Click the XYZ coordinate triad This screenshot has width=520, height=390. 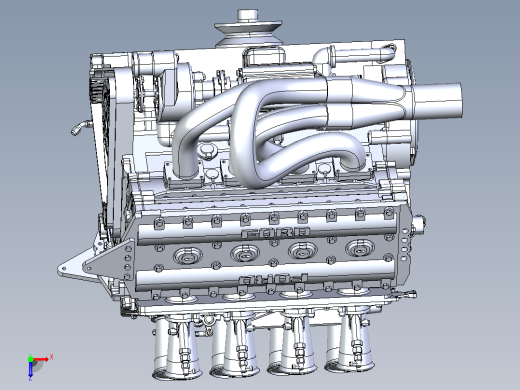[x=39, y=367]
